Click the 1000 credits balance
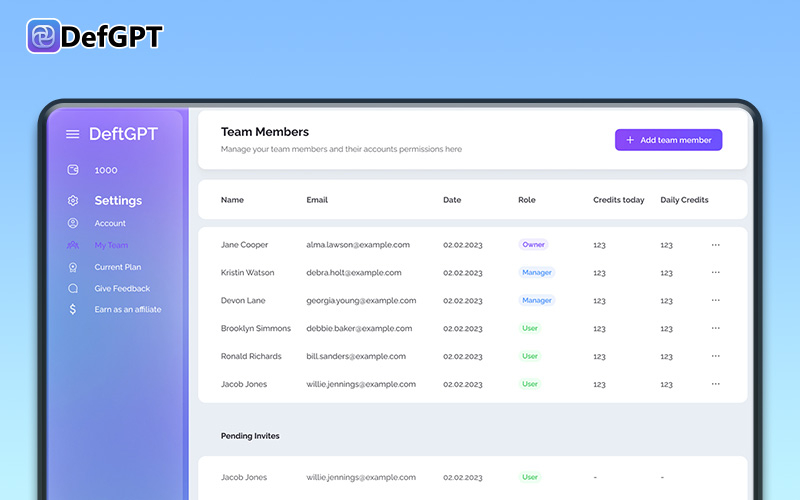 (106, 170)
